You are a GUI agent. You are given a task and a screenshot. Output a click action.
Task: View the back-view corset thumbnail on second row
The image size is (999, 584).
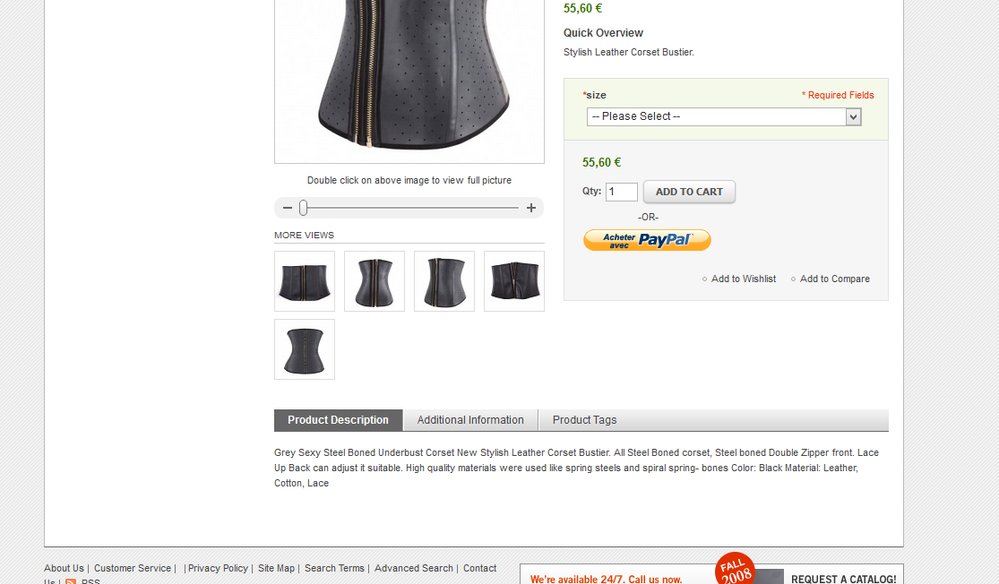coord(305,350)
